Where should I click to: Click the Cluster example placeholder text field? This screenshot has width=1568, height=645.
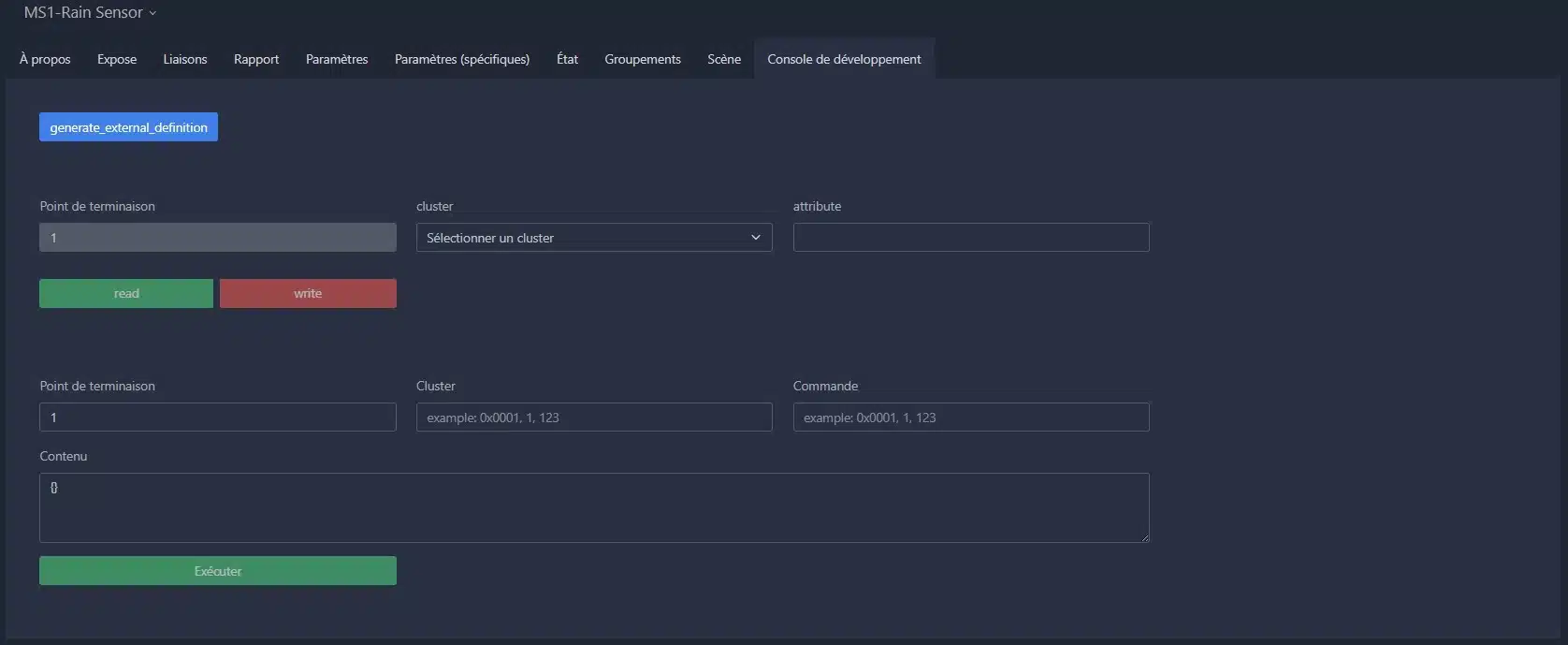594,418
